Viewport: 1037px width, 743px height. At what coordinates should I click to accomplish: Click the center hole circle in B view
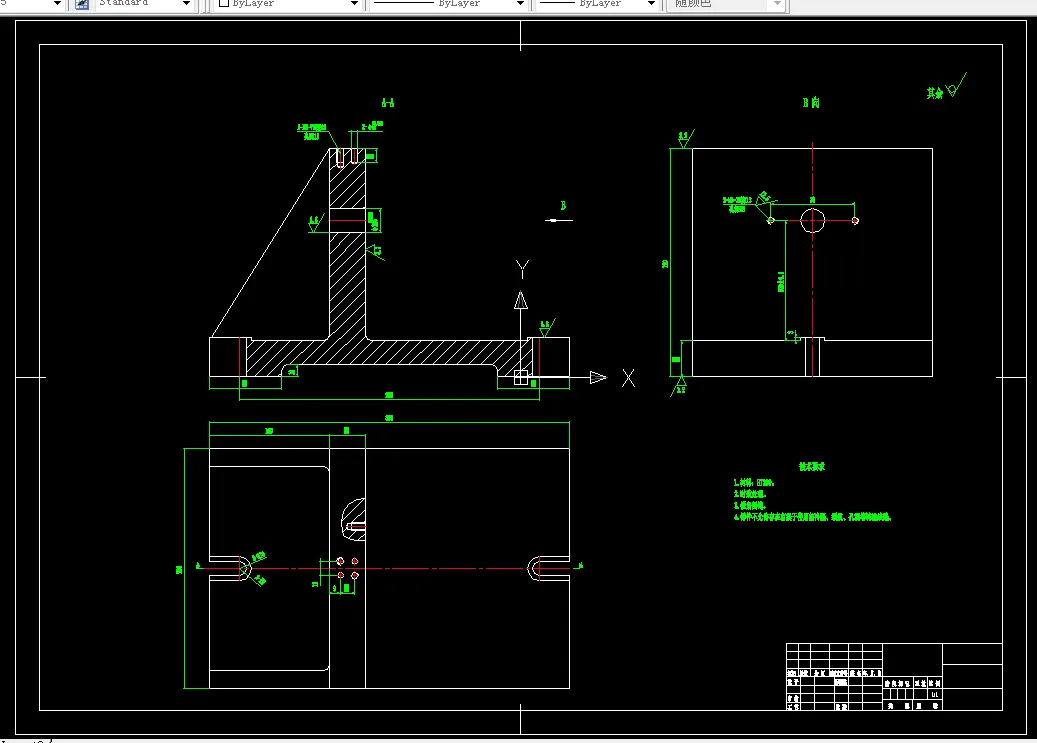(813, 220)
